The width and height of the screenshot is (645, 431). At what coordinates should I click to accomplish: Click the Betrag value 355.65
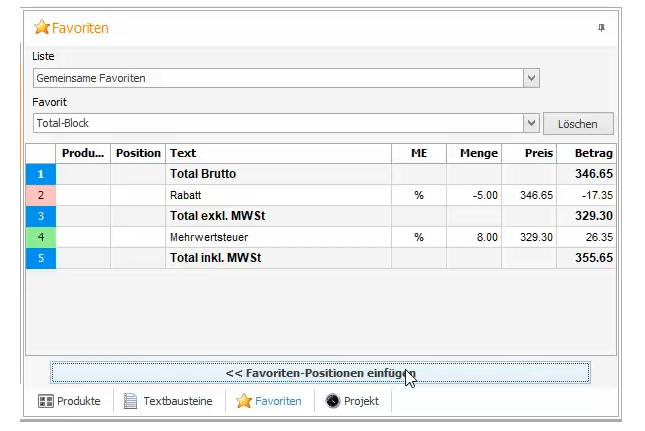point(594,258)
